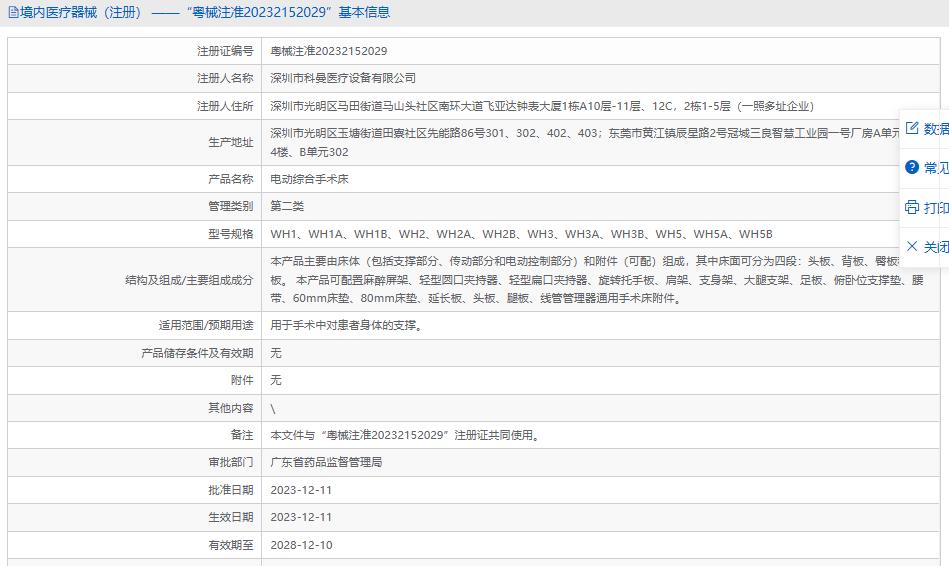Image resolution: width=949 pixels, height=566 pixels.
Task: Click expiry date 2028-12-10
Action: (301, 545)
